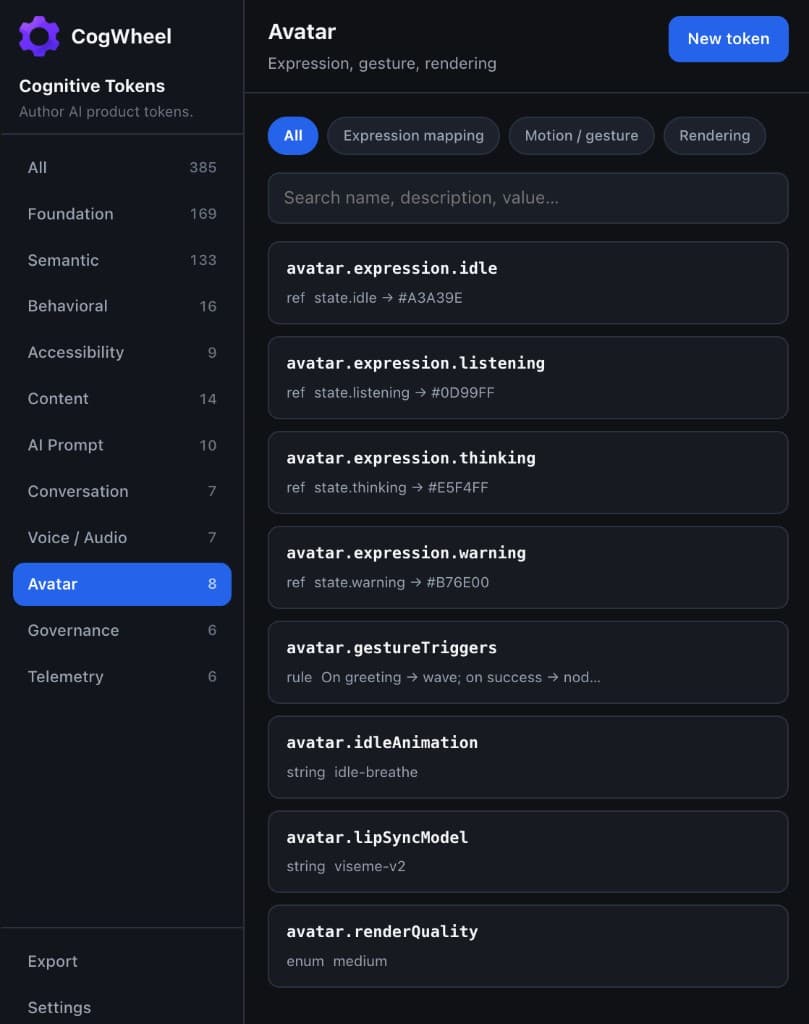The width and height of the screenshot is (809, 1024).
Task: Filter by Motion / gesture
Action: [581, 136]
